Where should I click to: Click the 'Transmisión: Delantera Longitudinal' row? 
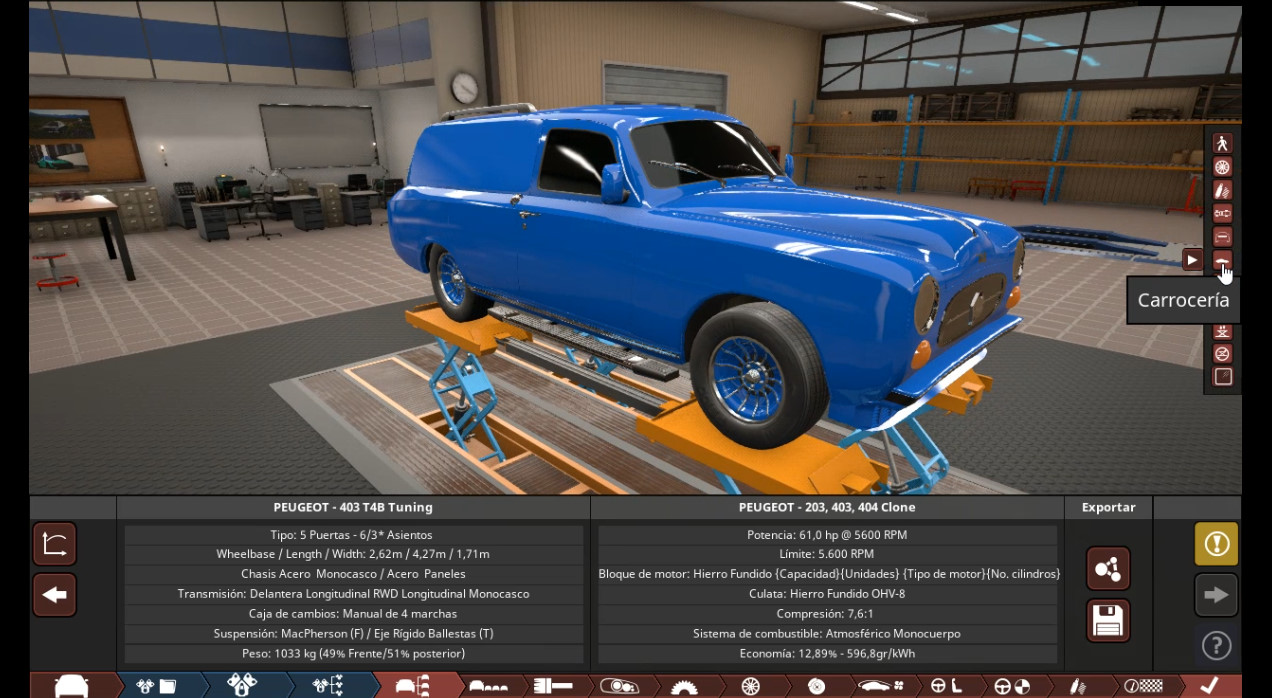(x=353, y=594)
